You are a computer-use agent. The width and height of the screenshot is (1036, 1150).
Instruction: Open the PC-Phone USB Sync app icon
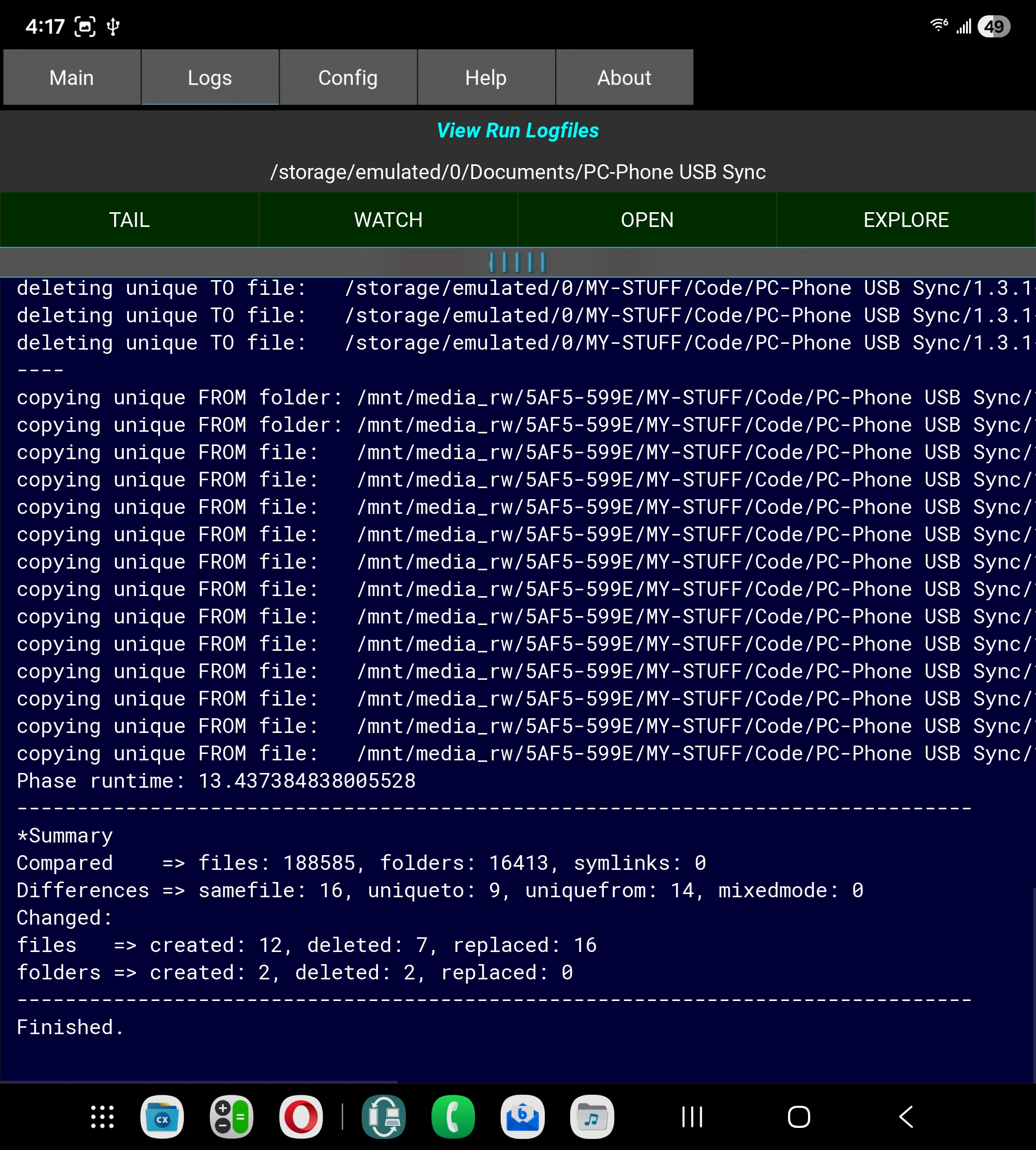[x=384, y=1117]
